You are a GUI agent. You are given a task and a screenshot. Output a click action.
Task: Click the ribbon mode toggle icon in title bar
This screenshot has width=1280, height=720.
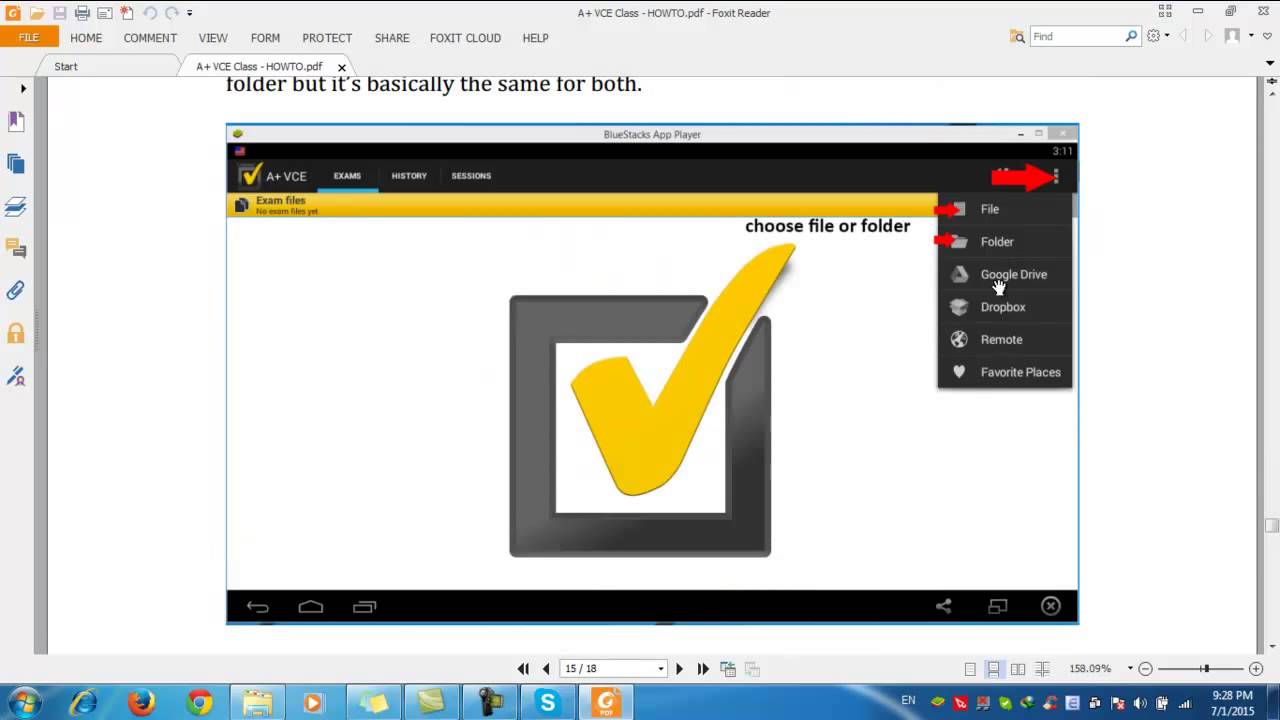click(x=1165, y=11)
